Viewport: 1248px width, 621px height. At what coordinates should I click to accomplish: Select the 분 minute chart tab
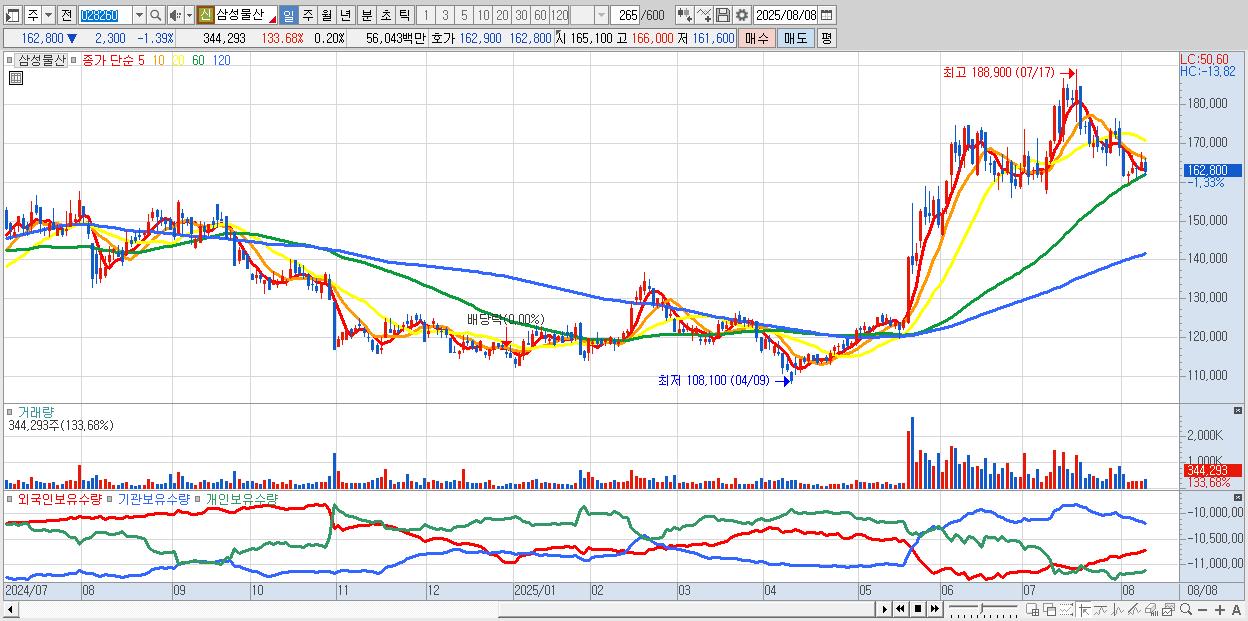(366, 15)
